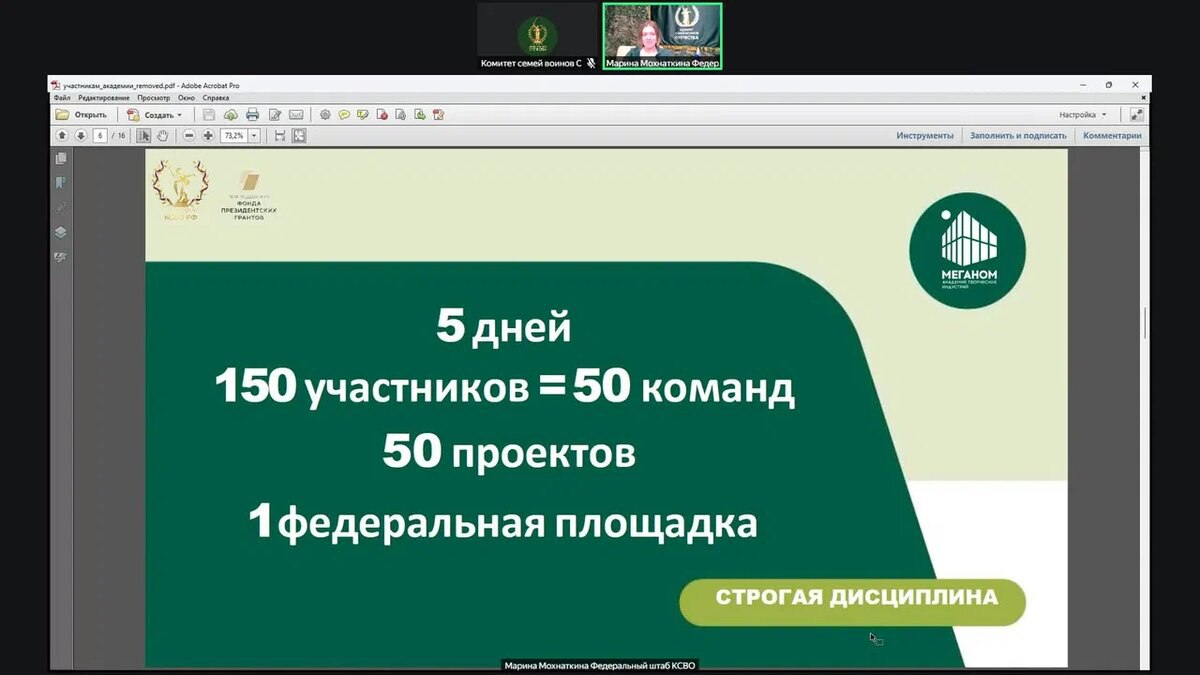Click the zoom in plus icon

click(208, 135)
